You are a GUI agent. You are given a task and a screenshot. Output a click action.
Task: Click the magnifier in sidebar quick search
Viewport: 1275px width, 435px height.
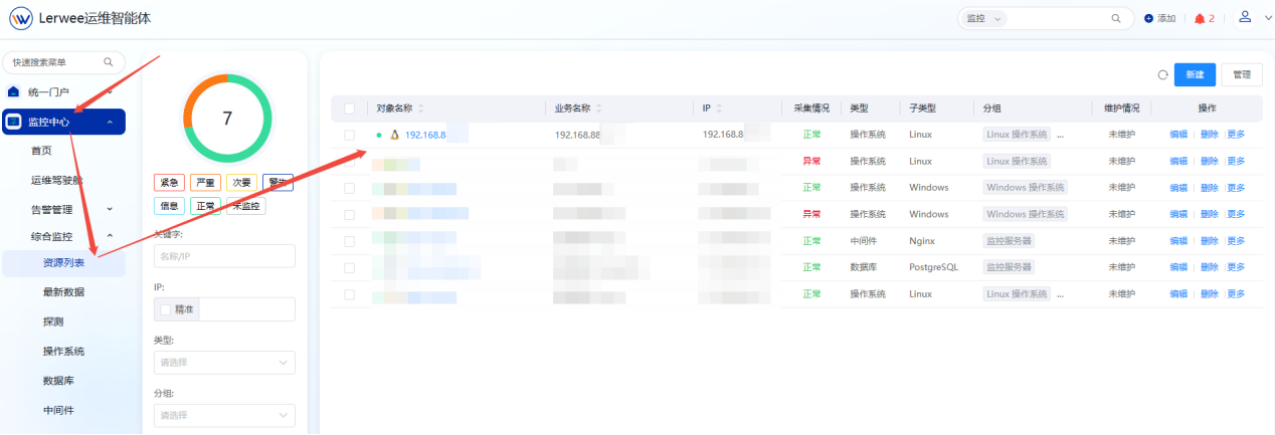[x=108, y=62]
